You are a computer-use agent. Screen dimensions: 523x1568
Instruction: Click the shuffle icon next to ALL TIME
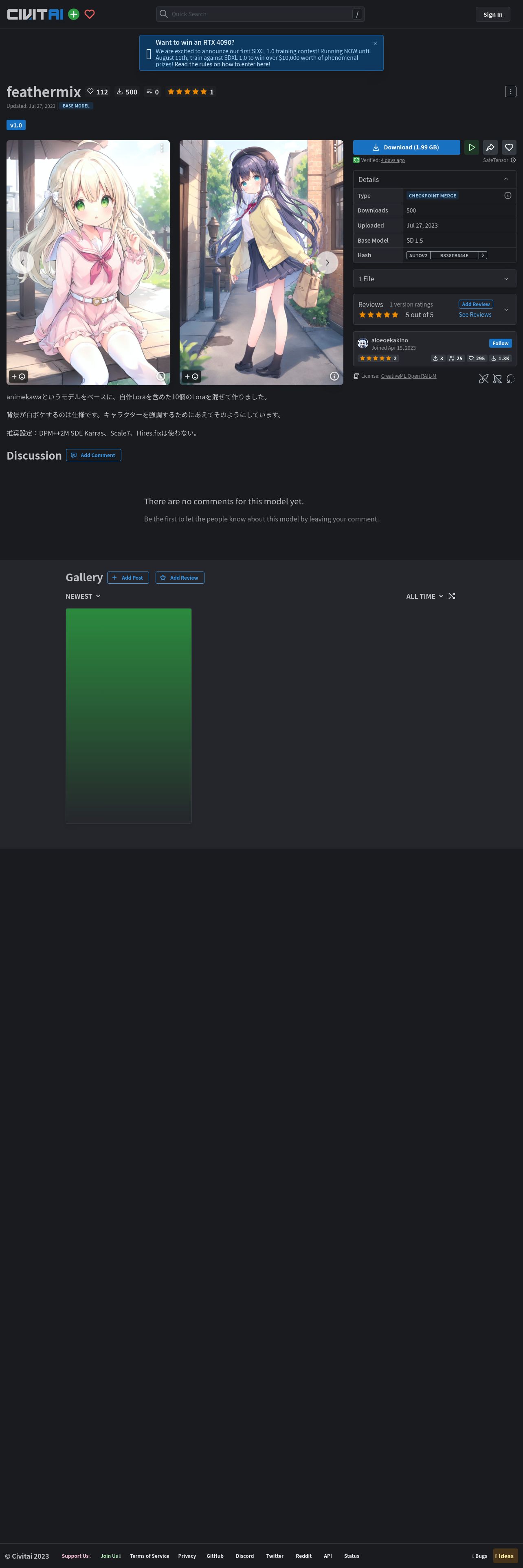(452, 596)
